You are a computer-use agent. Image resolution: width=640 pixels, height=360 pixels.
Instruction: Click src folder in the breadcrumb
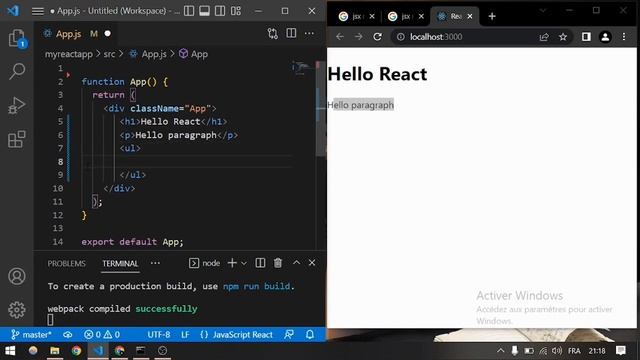tap(109, 54)
